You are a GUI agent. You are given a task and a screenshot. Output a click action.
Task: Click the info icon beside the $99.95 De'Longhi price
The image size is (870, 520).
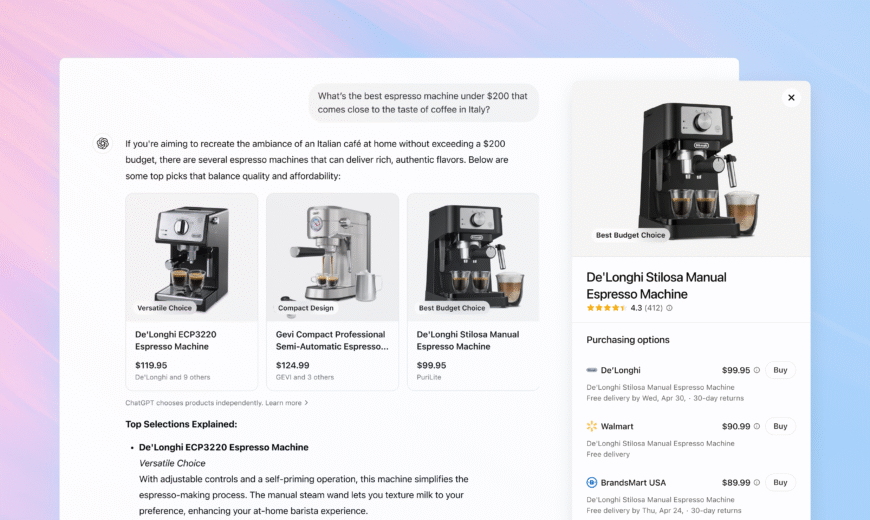click(x=756, y=370)
